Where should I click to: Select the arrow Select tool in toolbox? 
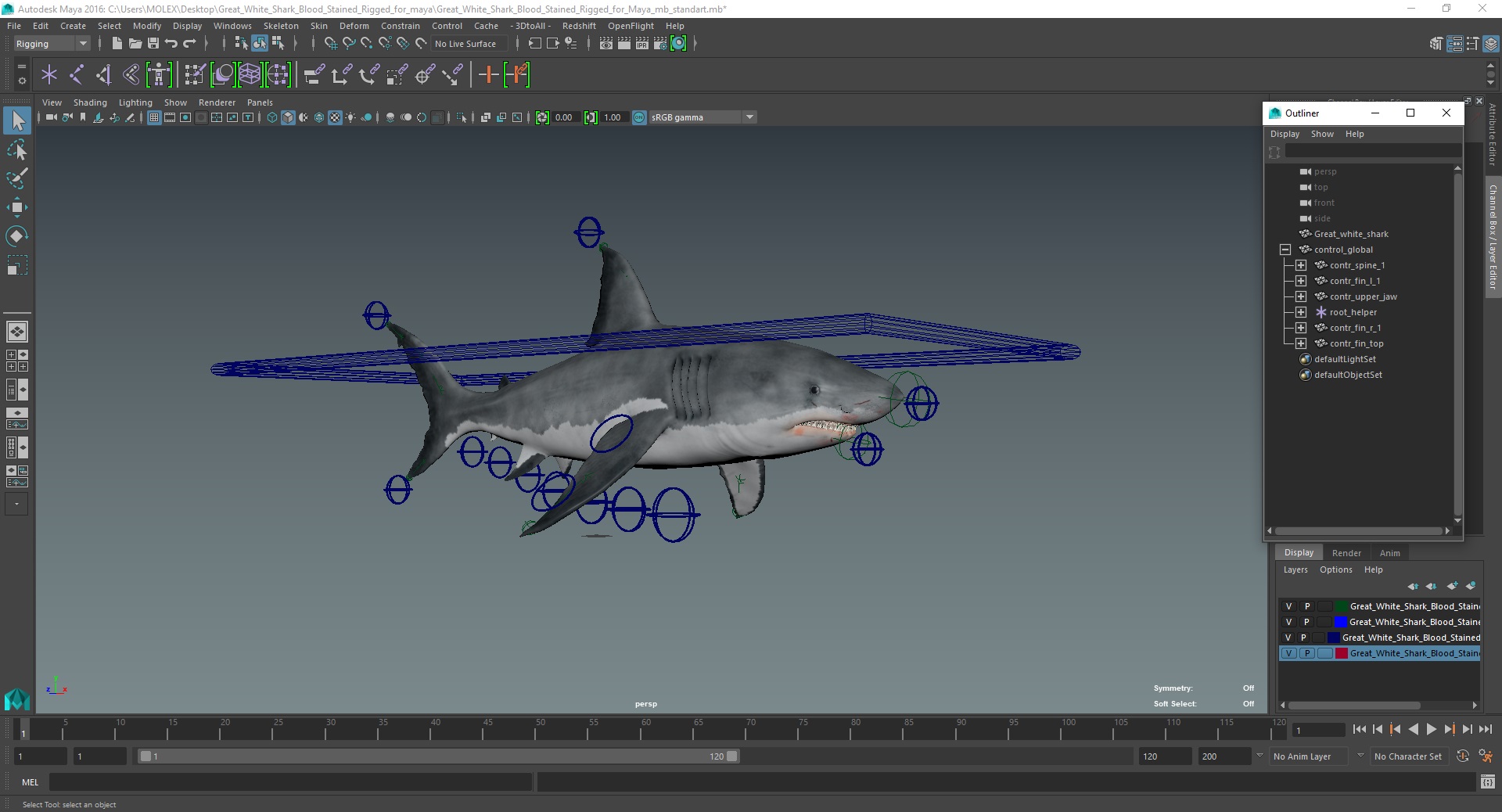17,120
